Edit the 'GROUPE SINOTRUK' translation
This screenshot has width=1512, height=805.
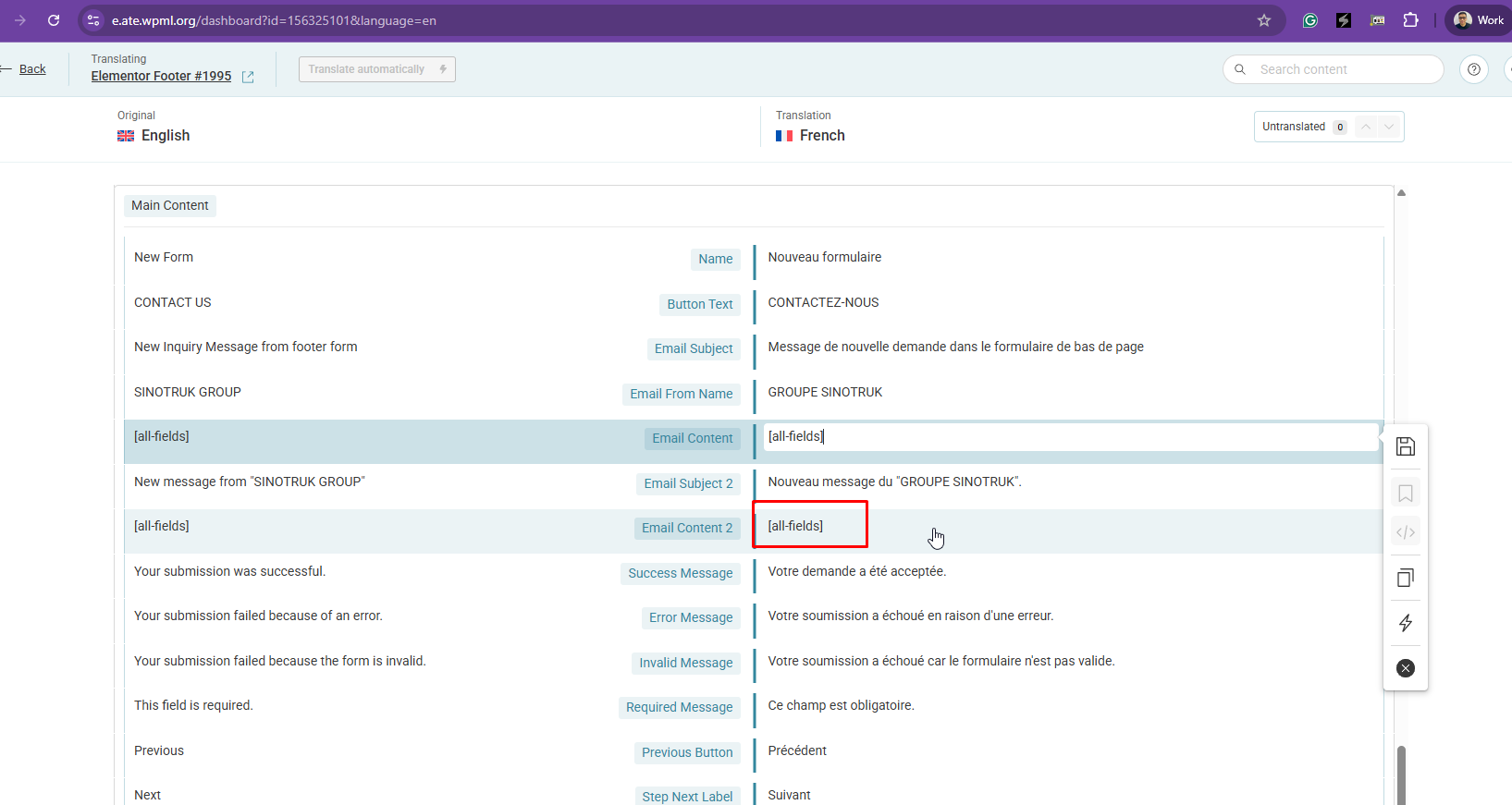tap(825, 392)
